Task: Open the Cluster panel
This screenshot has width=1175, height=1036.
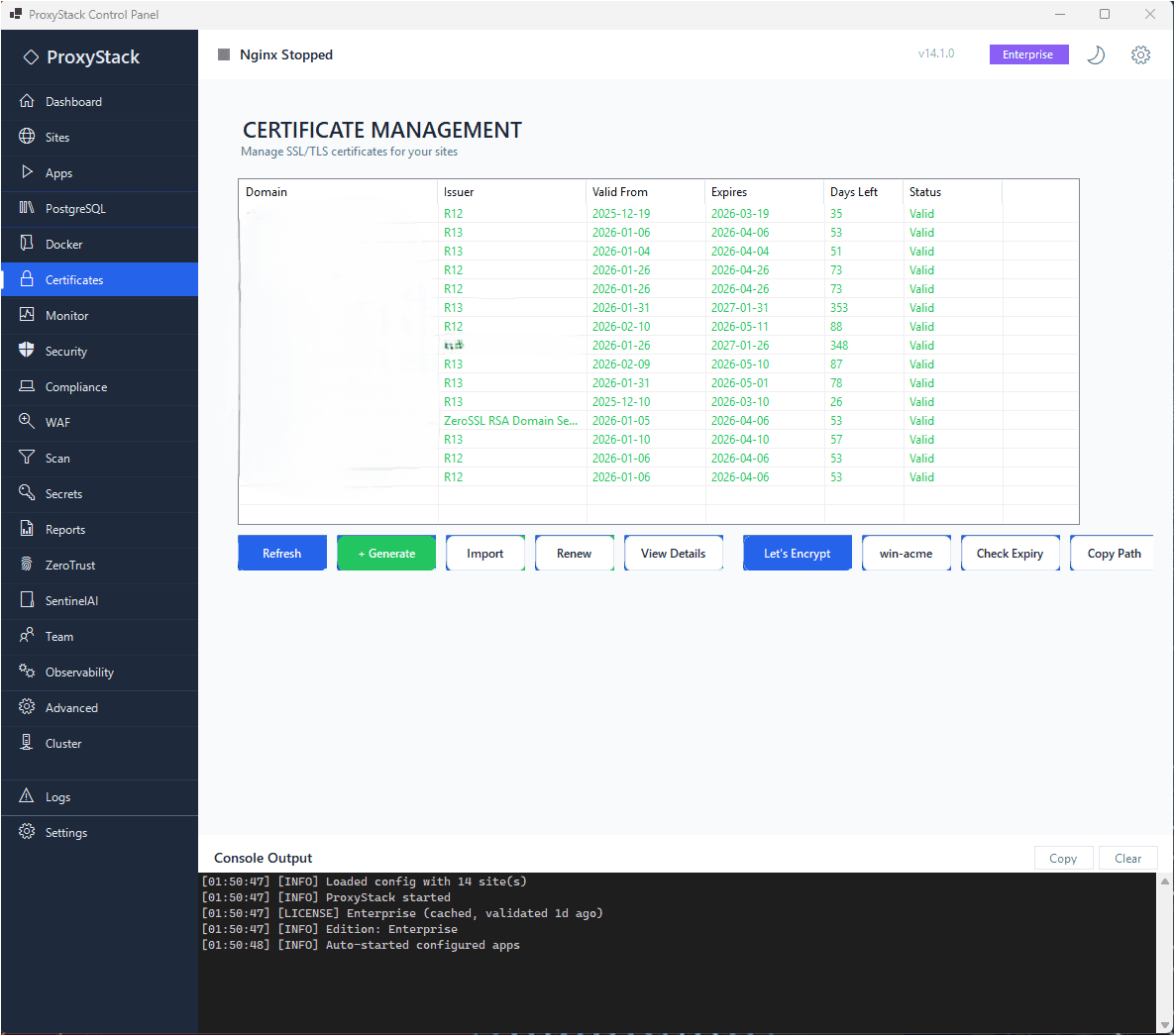Action: tap(62, 743)
